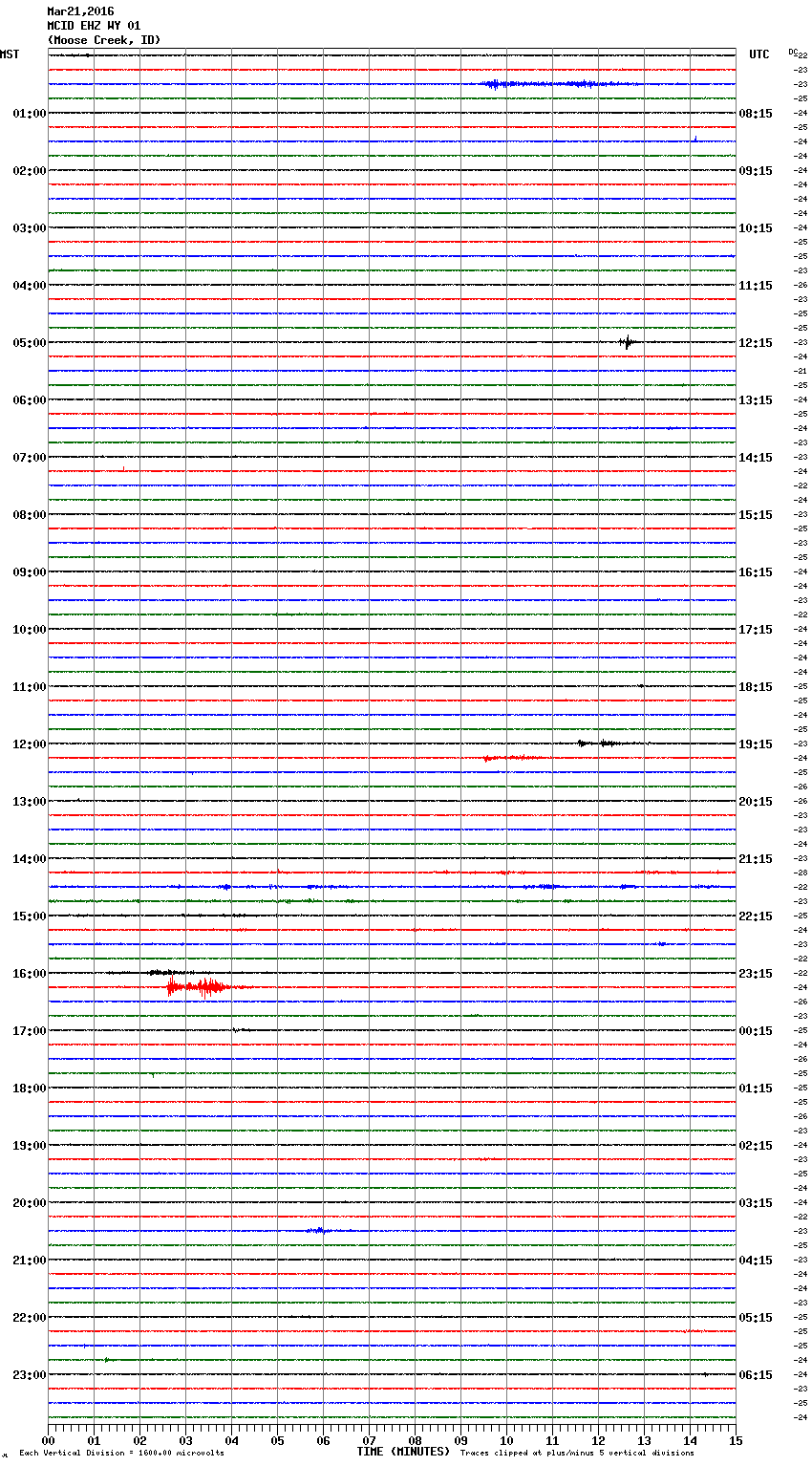Screen dimensions: 812x1466
Task: Click the 15 minute tick label on the x-axis
Action: click(735, 1440)
